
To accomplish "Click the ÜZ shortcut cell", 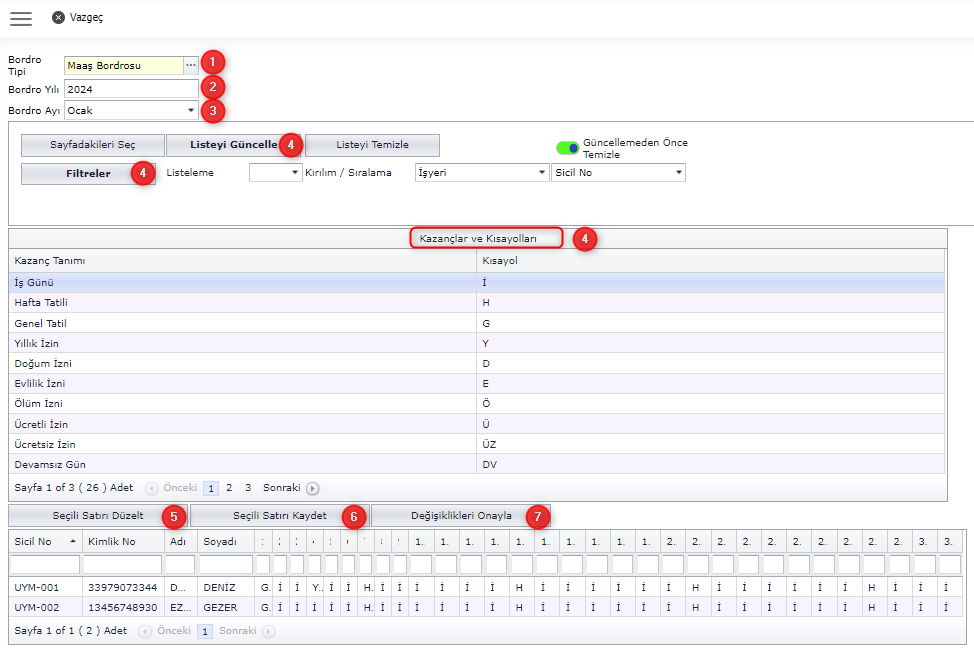I will (711, 444).
